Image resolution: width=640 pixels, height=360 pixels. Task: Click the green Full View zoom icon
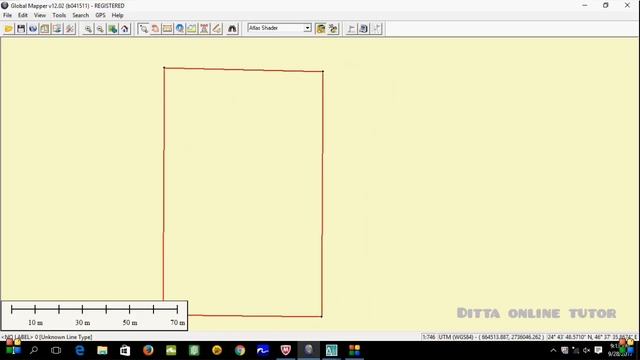112,29
